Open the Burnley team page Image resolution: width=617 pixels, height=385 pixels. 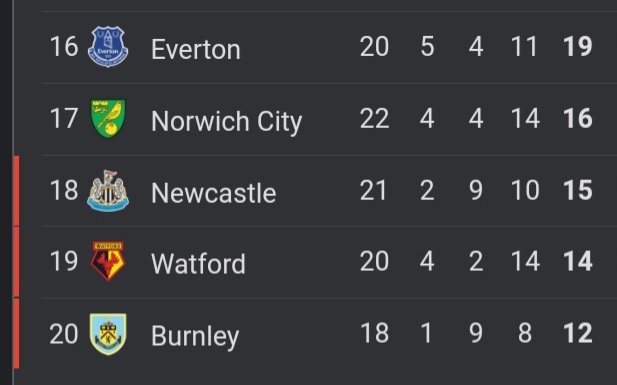195,337
